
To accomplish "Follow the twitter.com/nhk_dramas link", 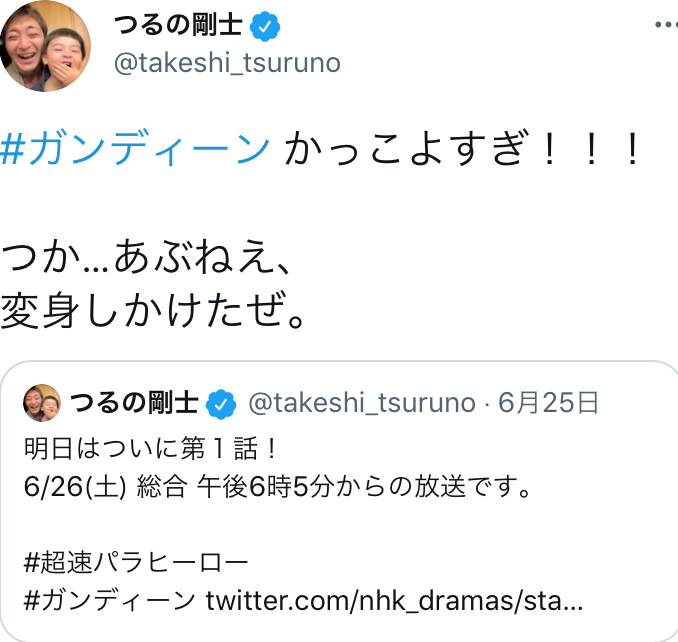I will coord(394,602).
